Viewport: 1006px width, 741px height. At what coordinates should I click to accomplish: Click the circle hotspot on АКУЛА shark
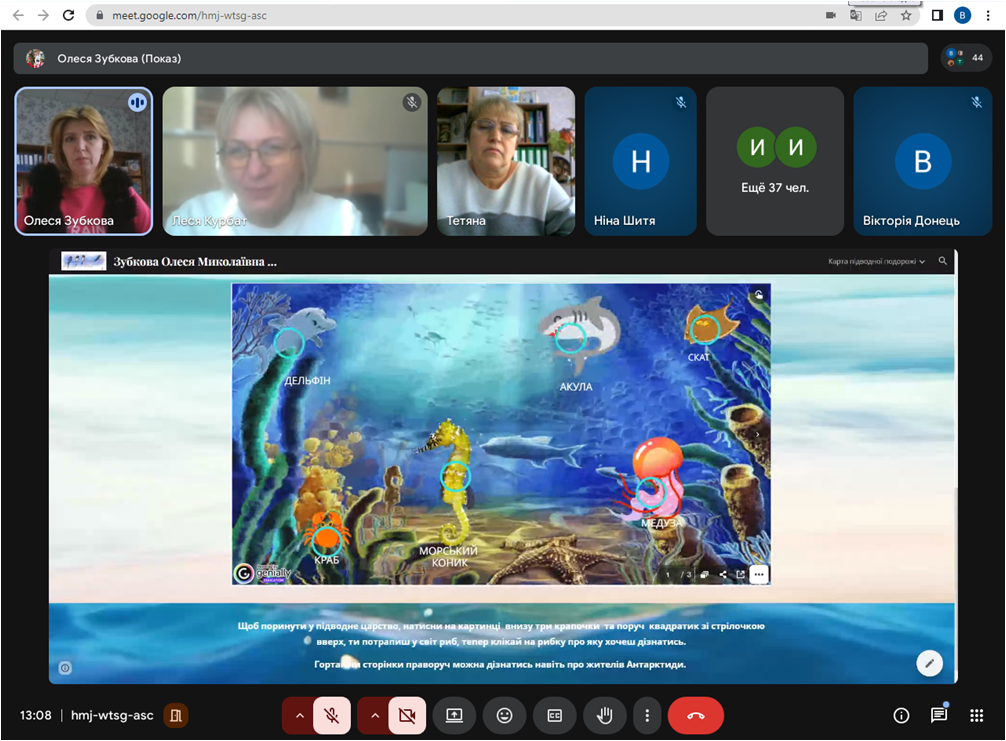[570, 338]
